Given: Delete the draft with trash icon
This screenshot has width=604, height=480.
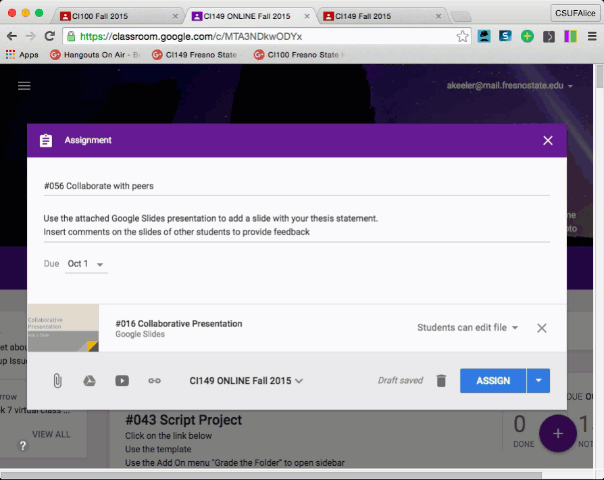Looking at the screenshot, I should [441, 381].
